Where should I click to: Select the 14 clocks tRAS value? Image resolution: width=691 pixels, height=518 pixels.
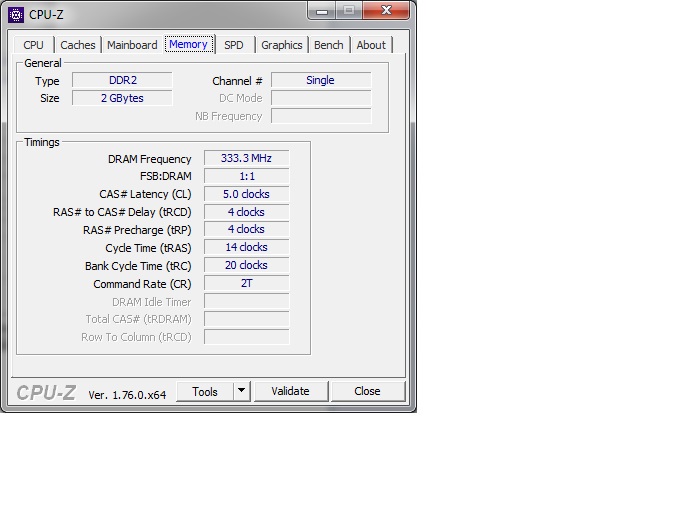[246, 247]
